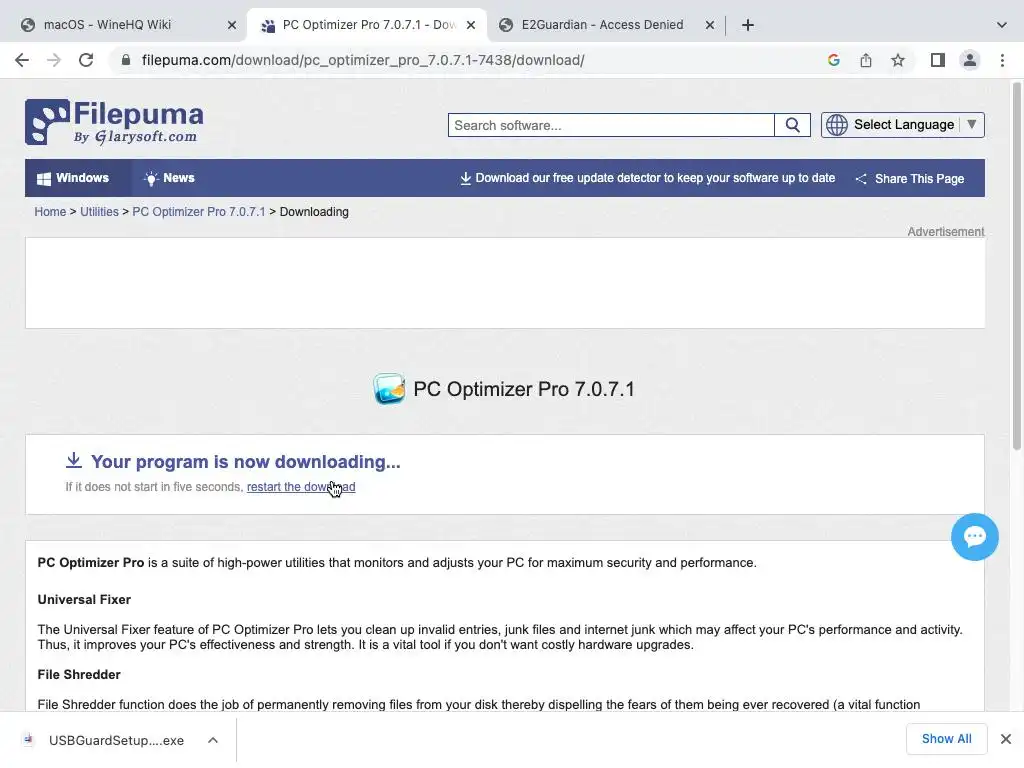The height and width of the screenshot is (768, 1024).
Task: Click the PC Optimizer Pro 7.0.7.1 title
Action: click(524, 389)
